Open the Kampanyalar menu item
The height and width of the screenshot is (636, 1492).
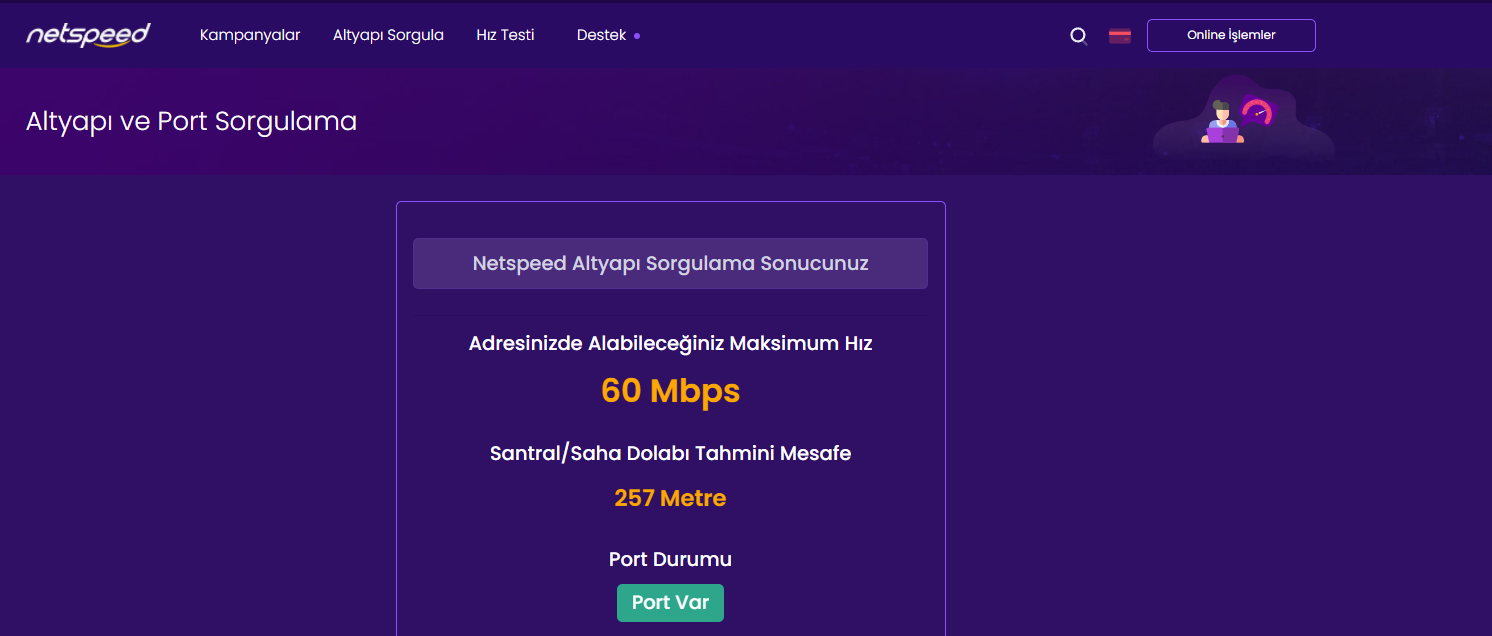(x=250, y=35)
